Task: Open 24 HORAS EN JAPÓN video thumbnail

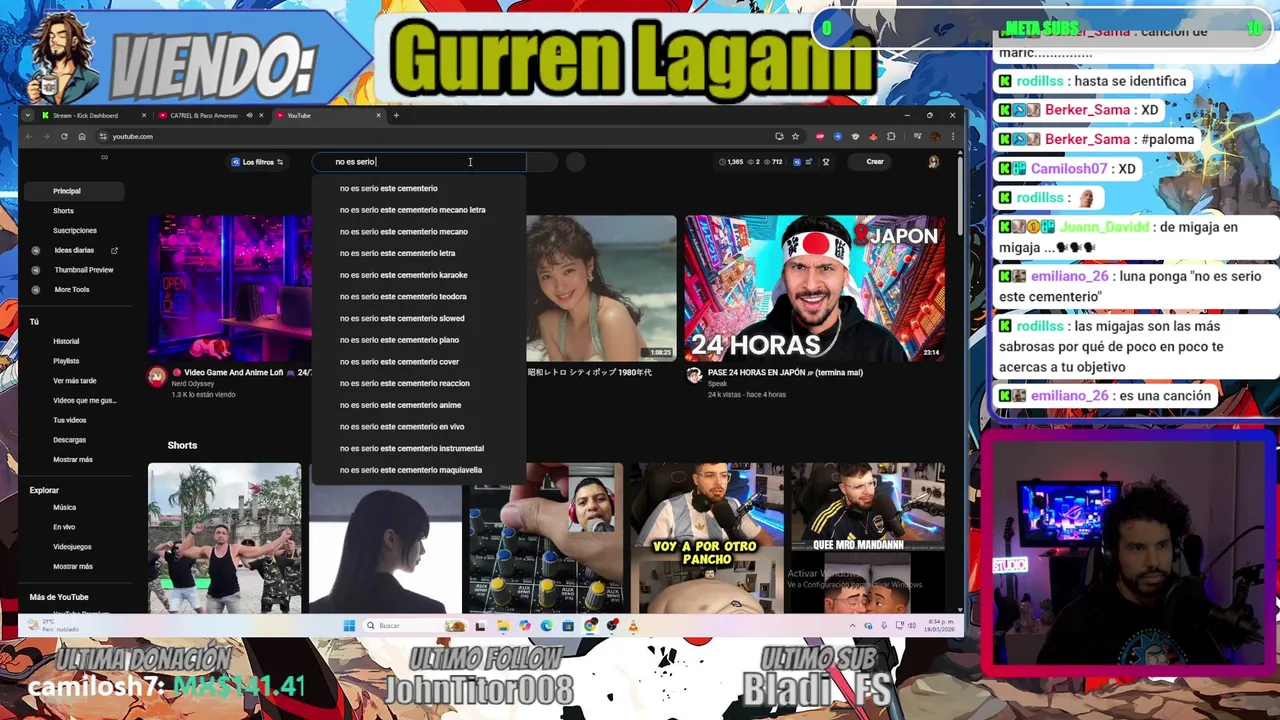Action: [814, 287]
